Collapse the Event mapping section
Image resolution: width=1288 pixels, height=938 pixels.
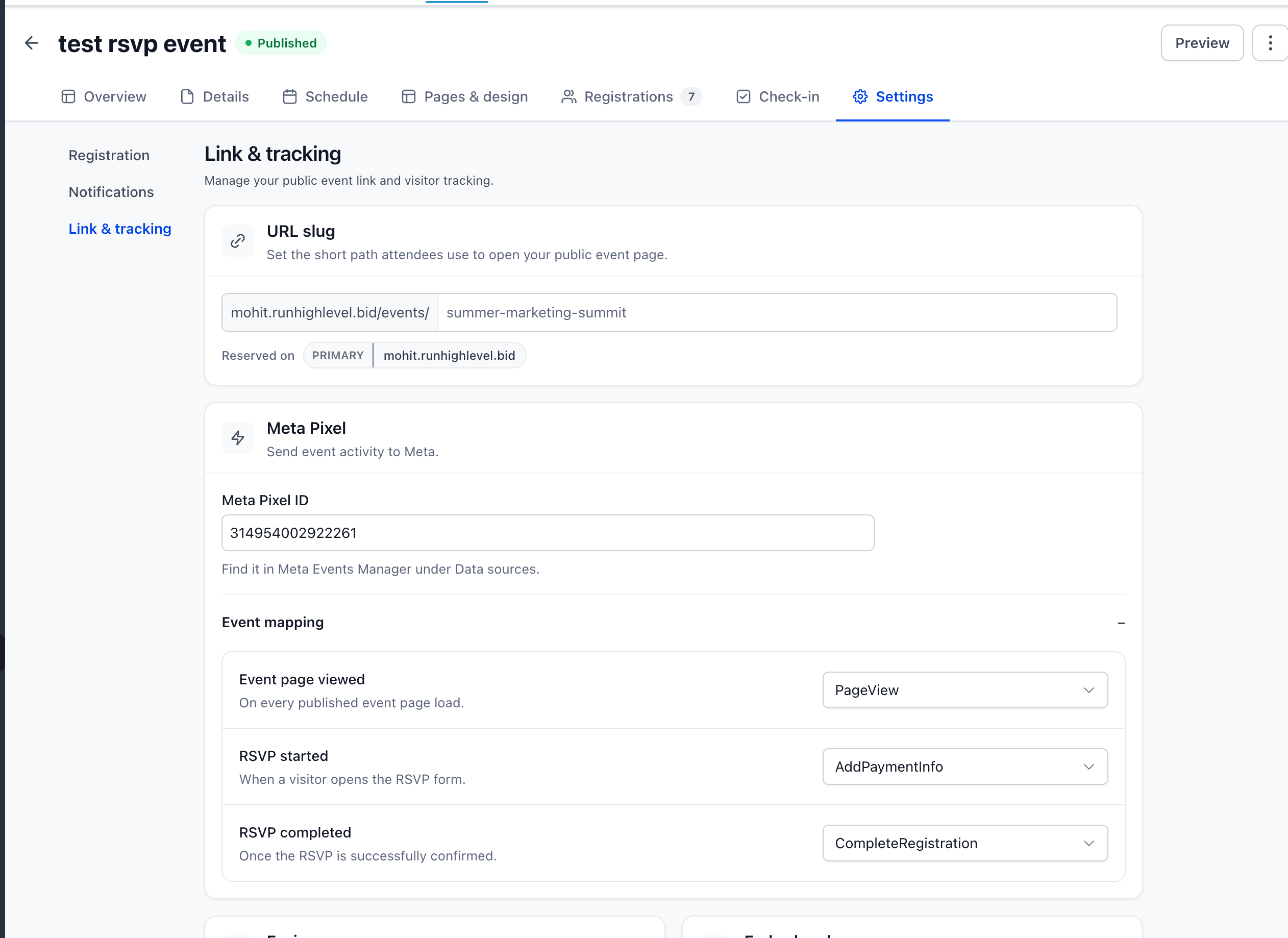tap(1121, 623)
